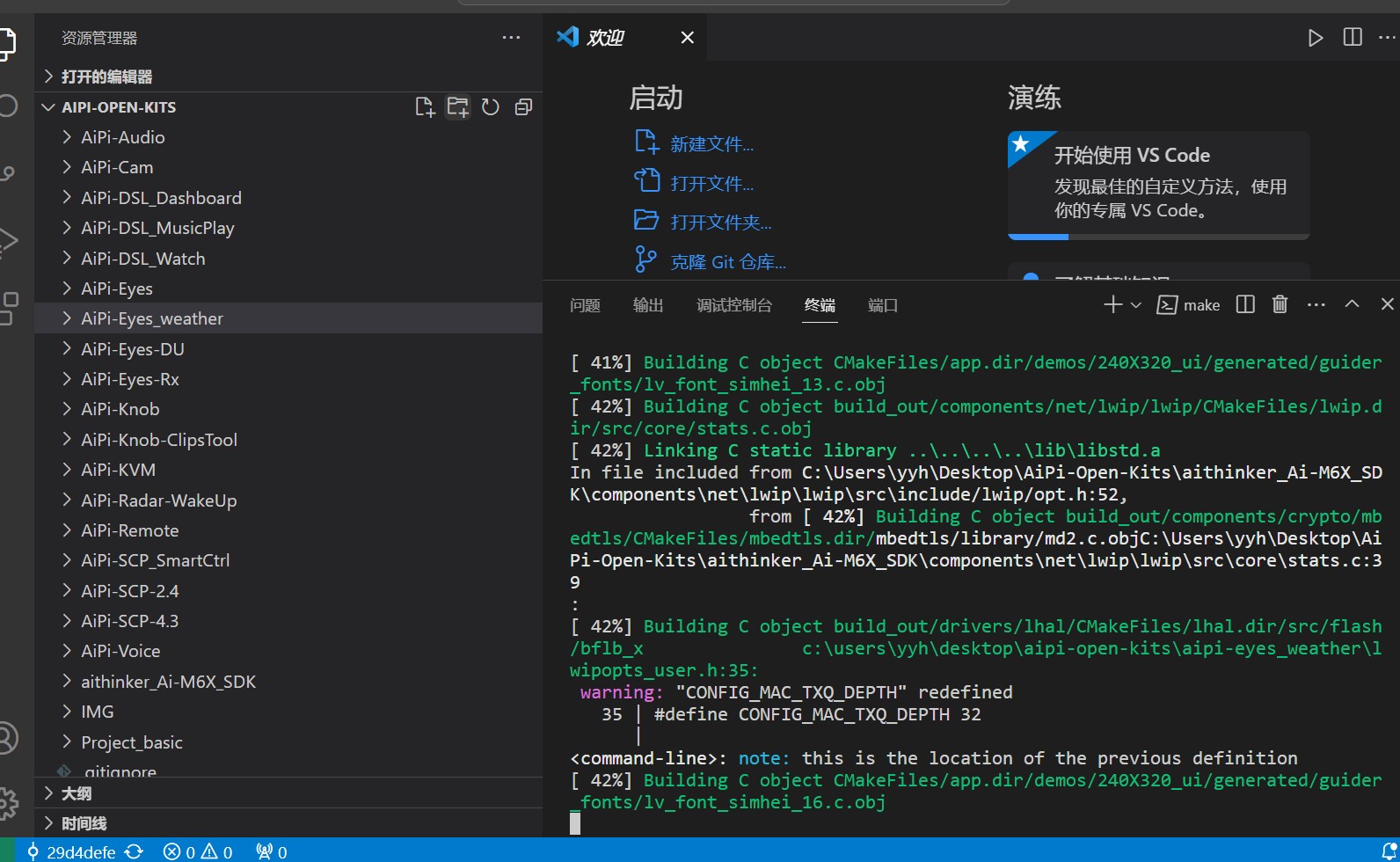
Task: Expand the AiPi-Voice folder
Action: tap(288, 651)
